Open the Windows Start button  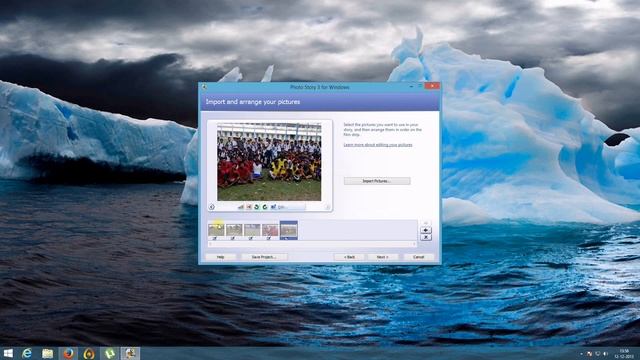(x=8, y=353)
